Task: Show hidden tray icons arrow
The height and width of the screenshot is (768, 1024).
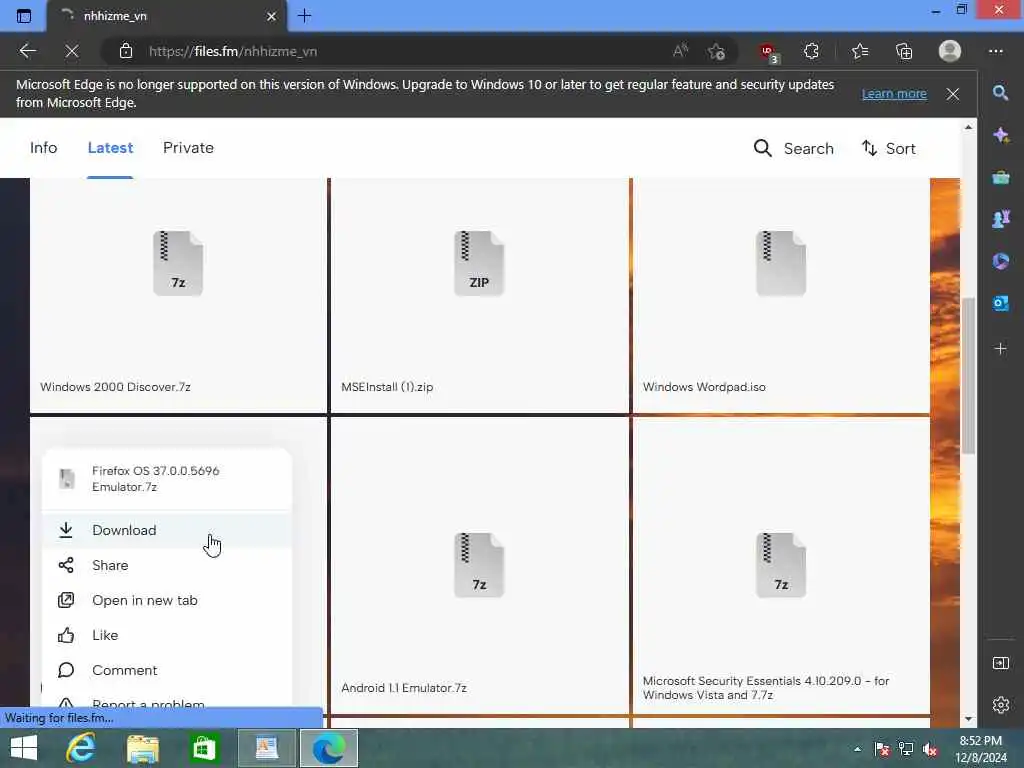Action: pos(857,749)
